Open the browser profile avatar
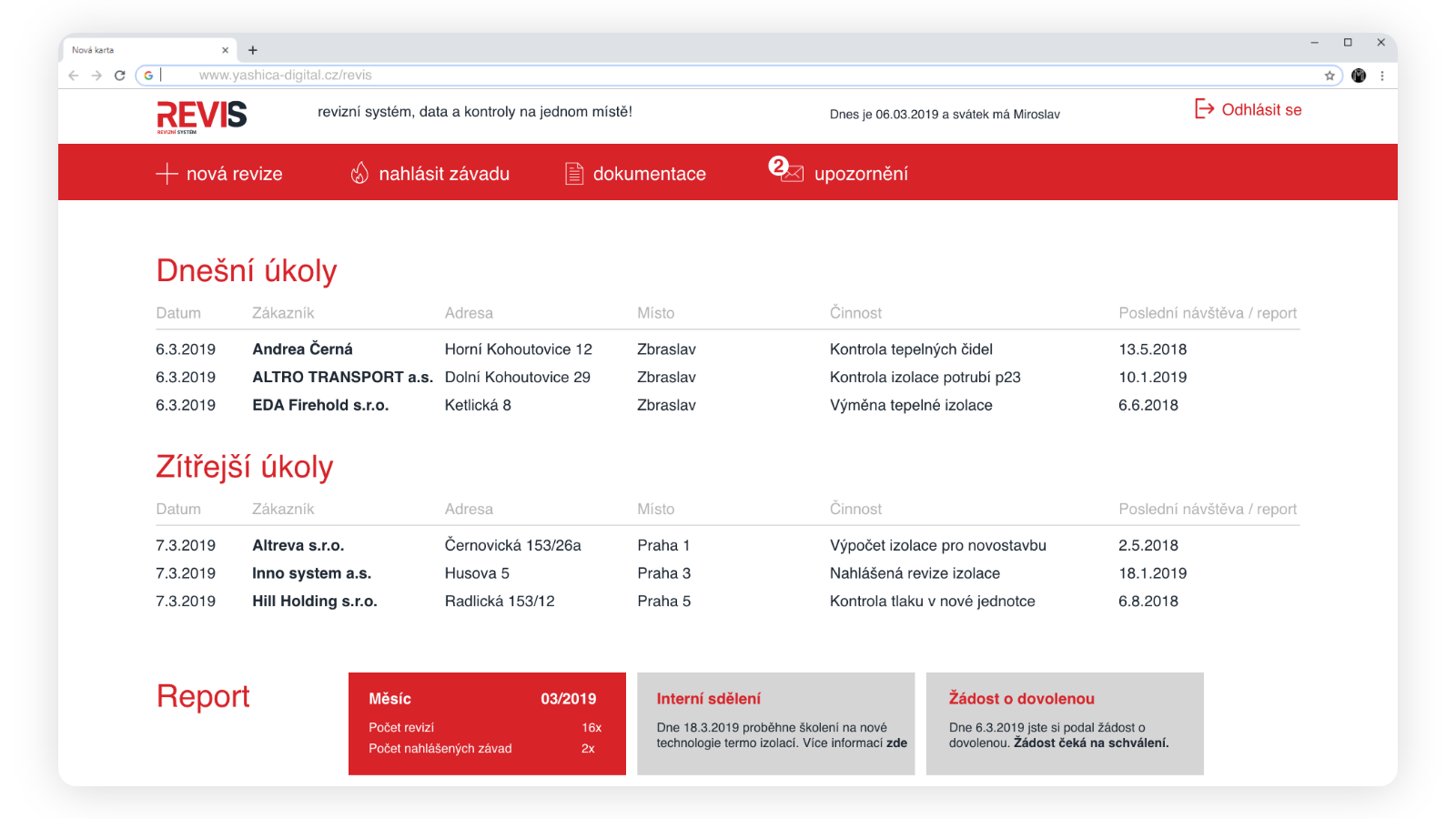 pyautogui.click(x=1359, y=76)
